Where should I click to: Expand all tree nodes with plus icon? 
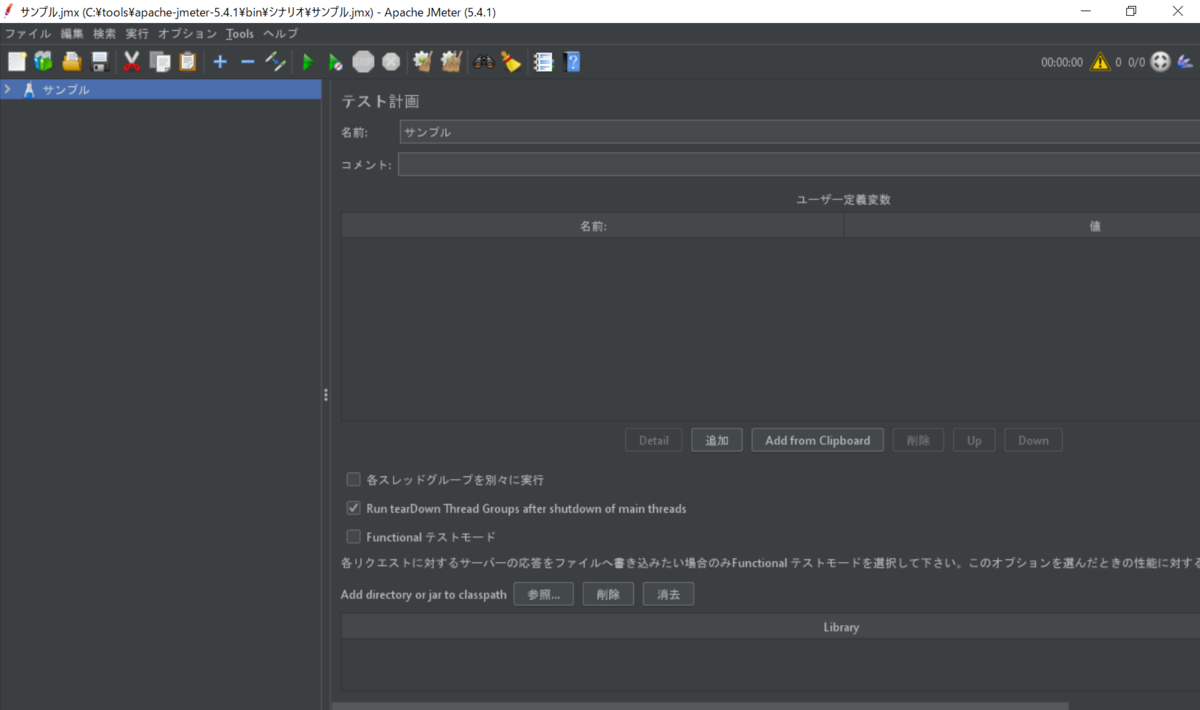(x=219, y=61)
